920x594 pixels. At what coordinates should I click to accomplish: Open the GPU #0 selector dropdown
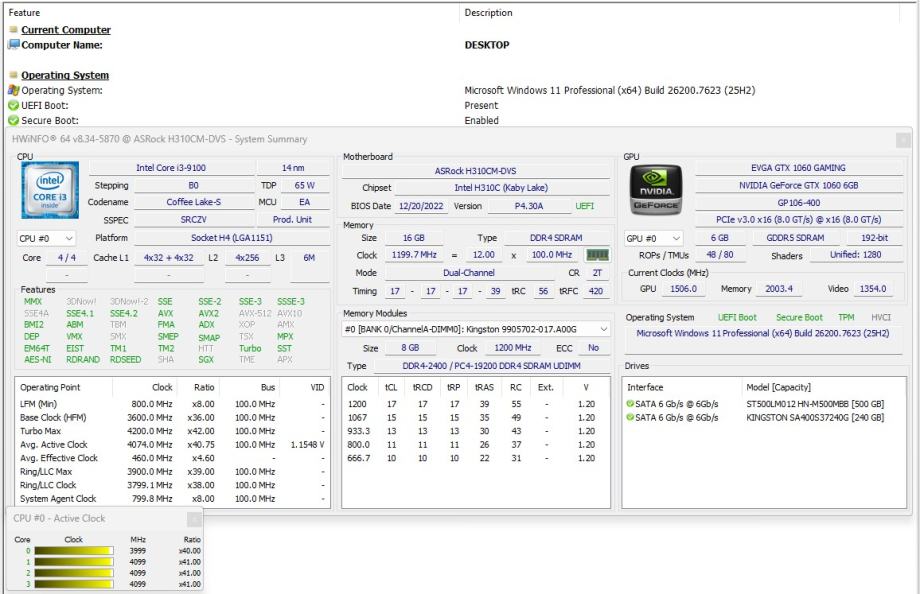[654, 239]
